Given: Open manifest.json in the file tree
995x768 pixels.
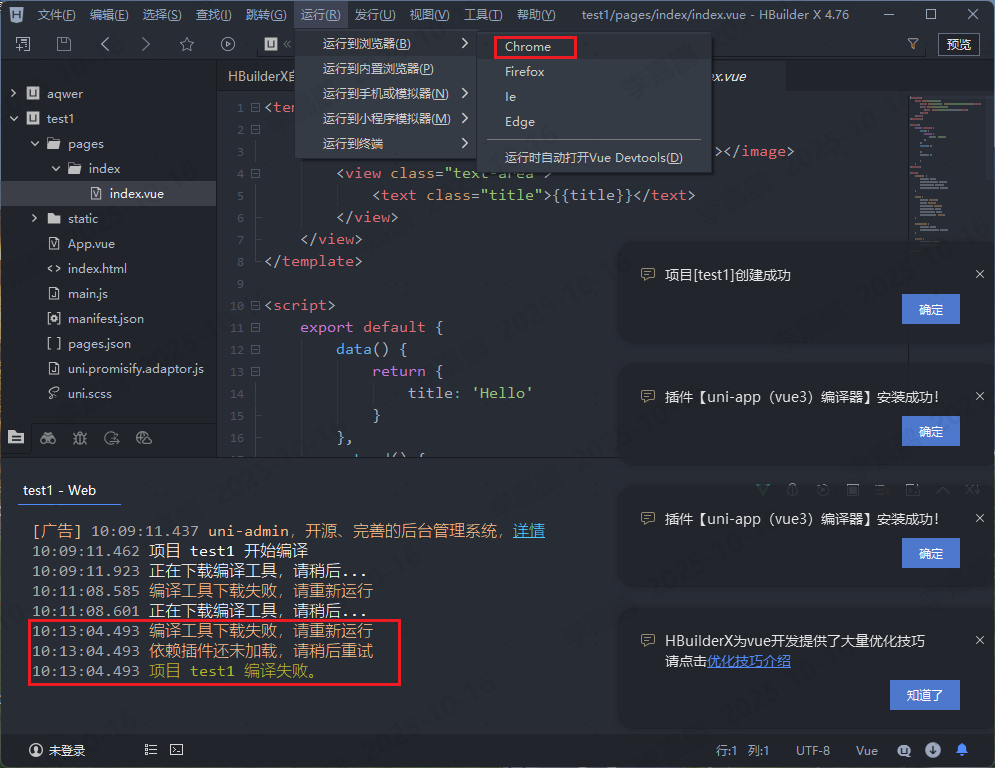Looking at the screenshot, I should coord(105,318).
